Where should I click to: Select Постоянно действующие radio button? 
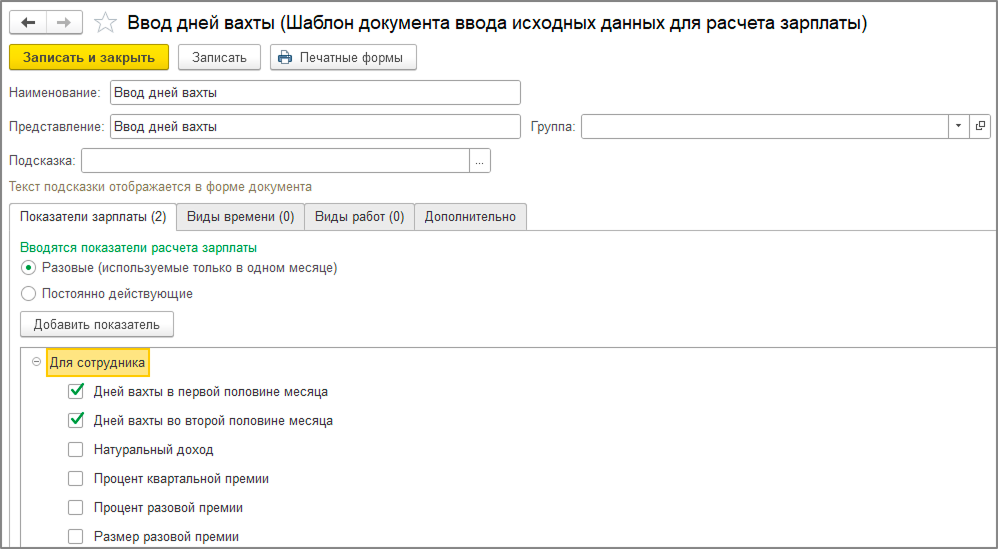click(x=28, y=294)
